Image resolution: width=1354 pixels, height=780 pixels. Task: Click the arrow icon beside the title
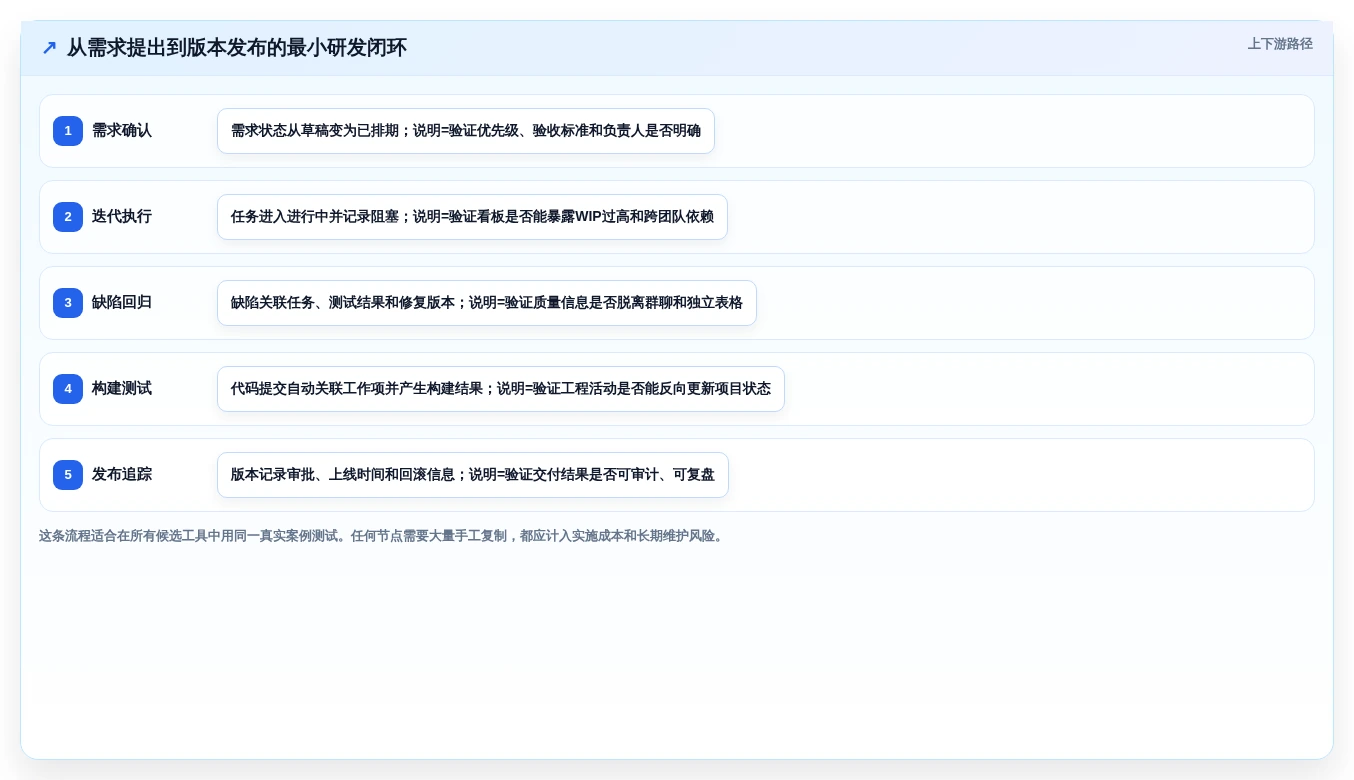(x=49, y=48)
